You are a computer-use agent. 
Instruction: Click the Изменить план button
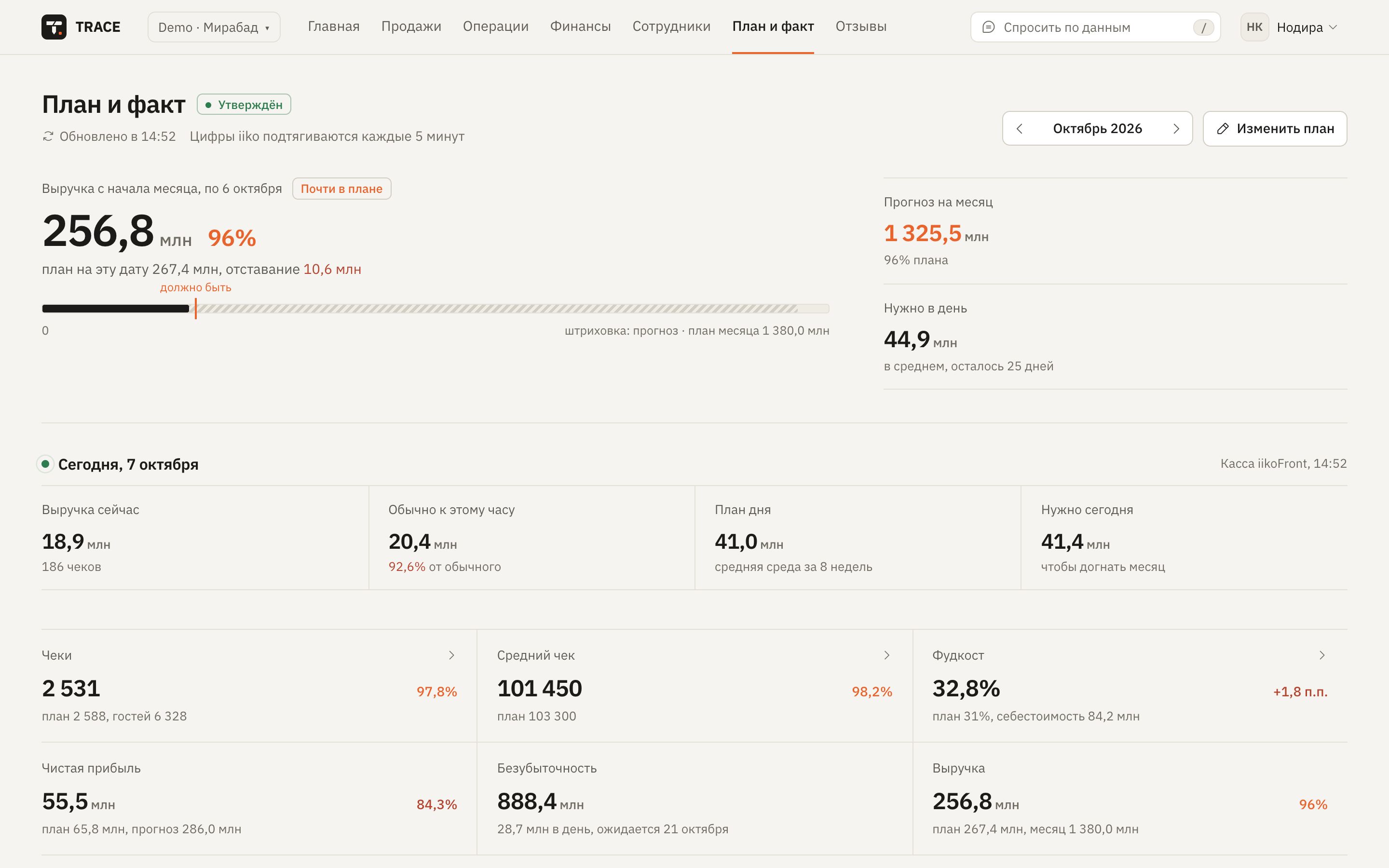pos(1275,129)
